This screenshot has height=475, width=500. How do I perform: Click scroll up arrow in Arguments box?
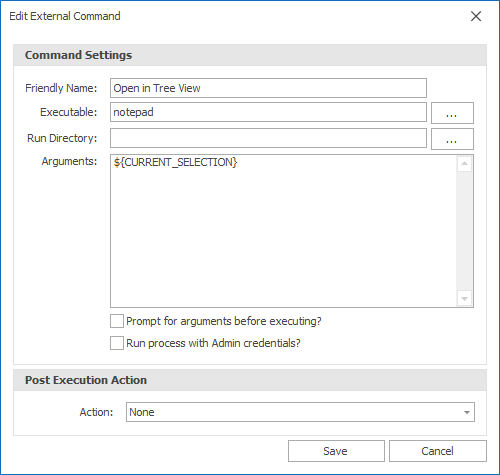pyautogui.click(x=464, y=164)
